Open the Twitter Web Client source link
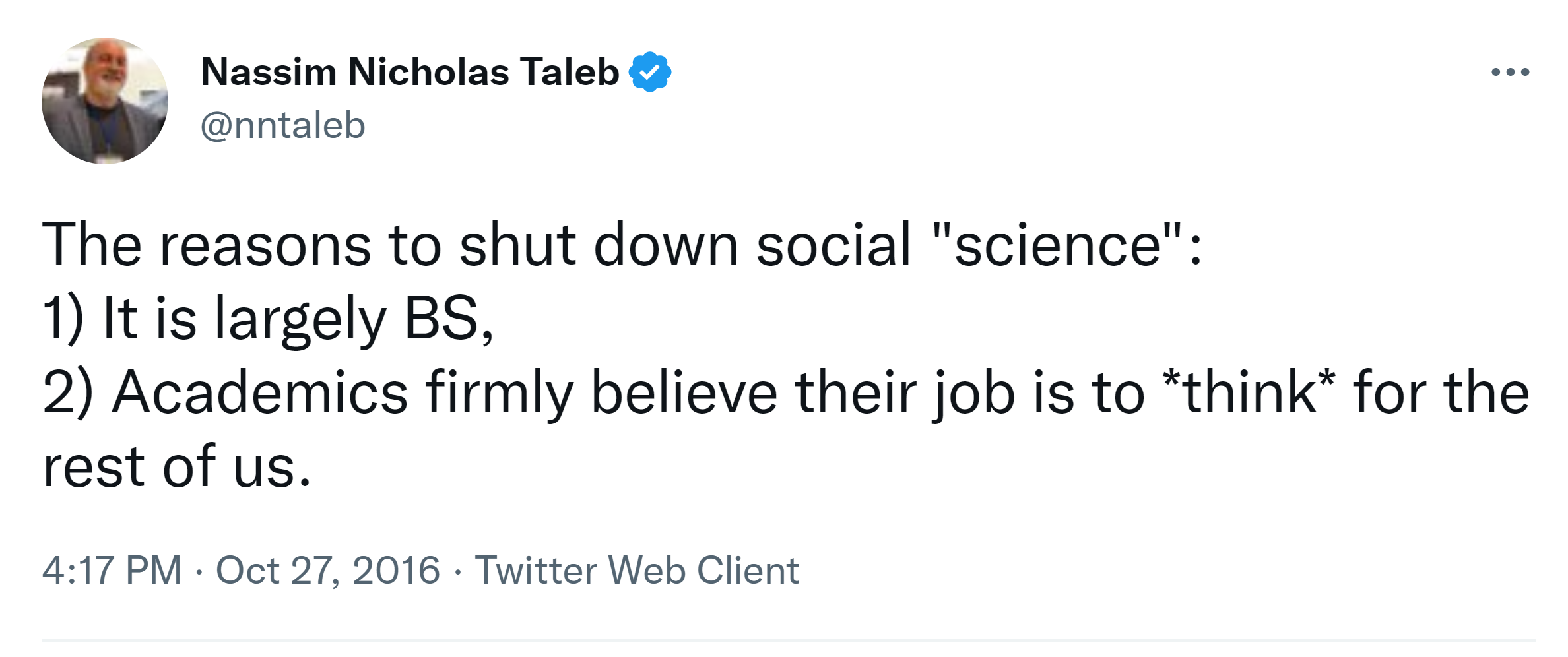 [637, 570]
